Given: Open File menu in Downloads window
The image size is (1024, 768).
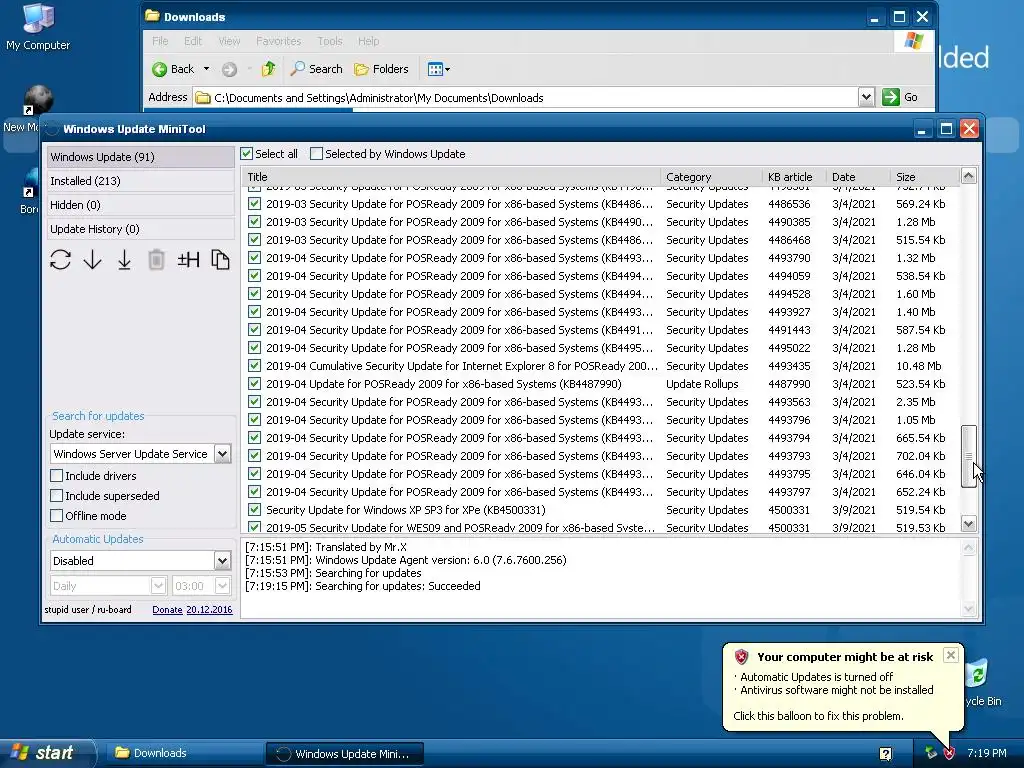Looking at the screenshot, I should [x=160, y=41].
